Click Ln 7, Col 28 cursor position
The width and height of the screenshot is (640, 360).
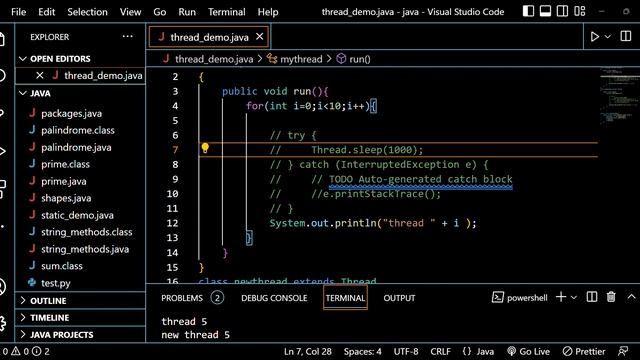click(308, 351)
